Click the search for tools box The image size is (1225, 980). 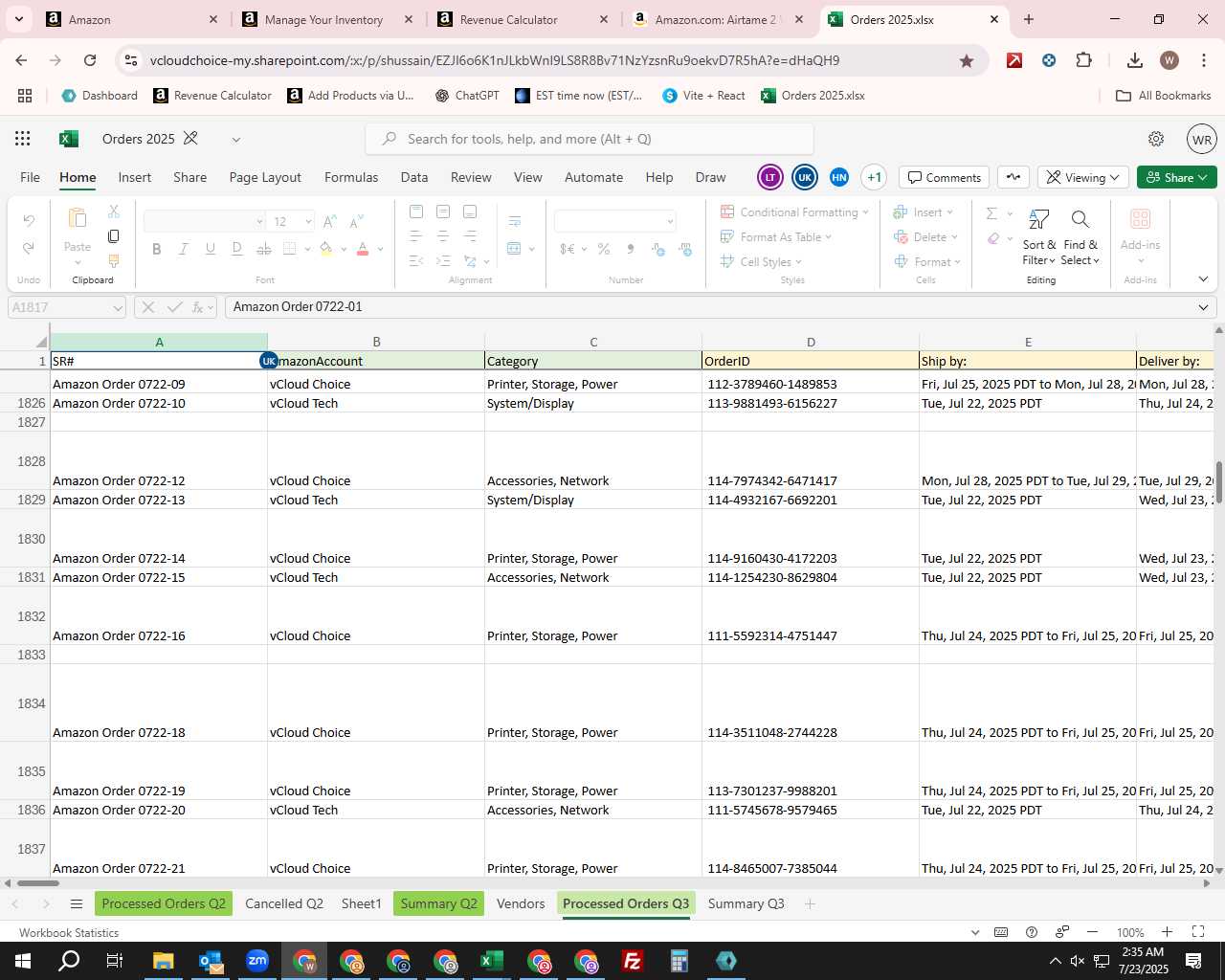point(590,139)
